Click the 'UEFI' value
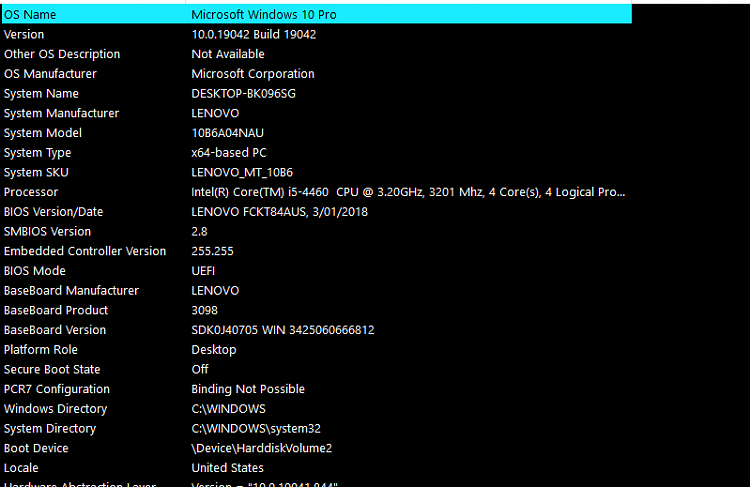 point(203,271)
